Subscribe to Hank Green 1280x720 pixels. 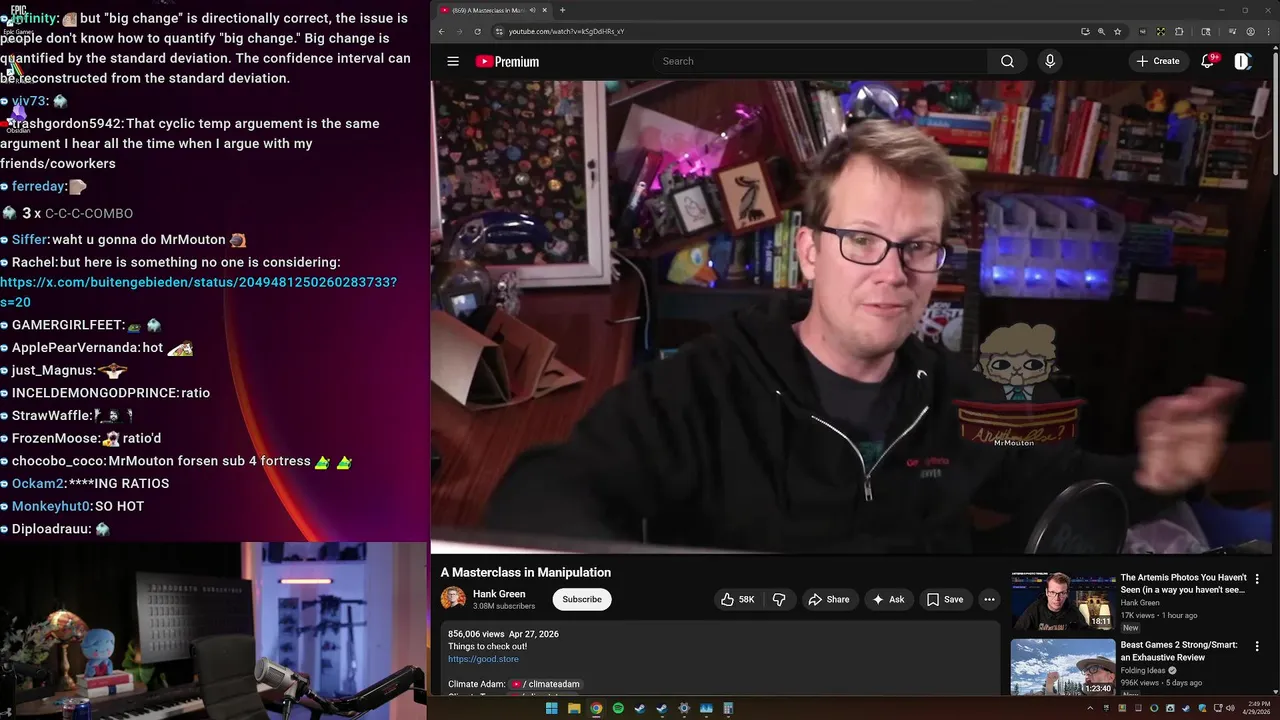[x=582, y=599]
